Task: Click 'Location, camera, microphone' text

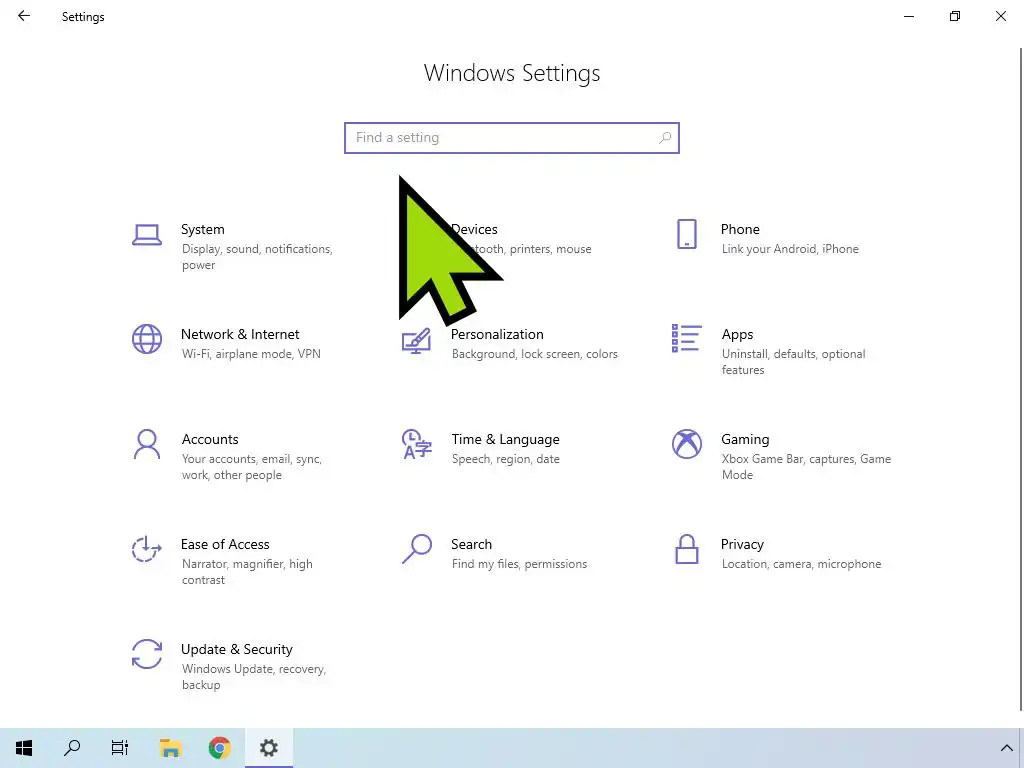Action: click(x=801, y=564)
